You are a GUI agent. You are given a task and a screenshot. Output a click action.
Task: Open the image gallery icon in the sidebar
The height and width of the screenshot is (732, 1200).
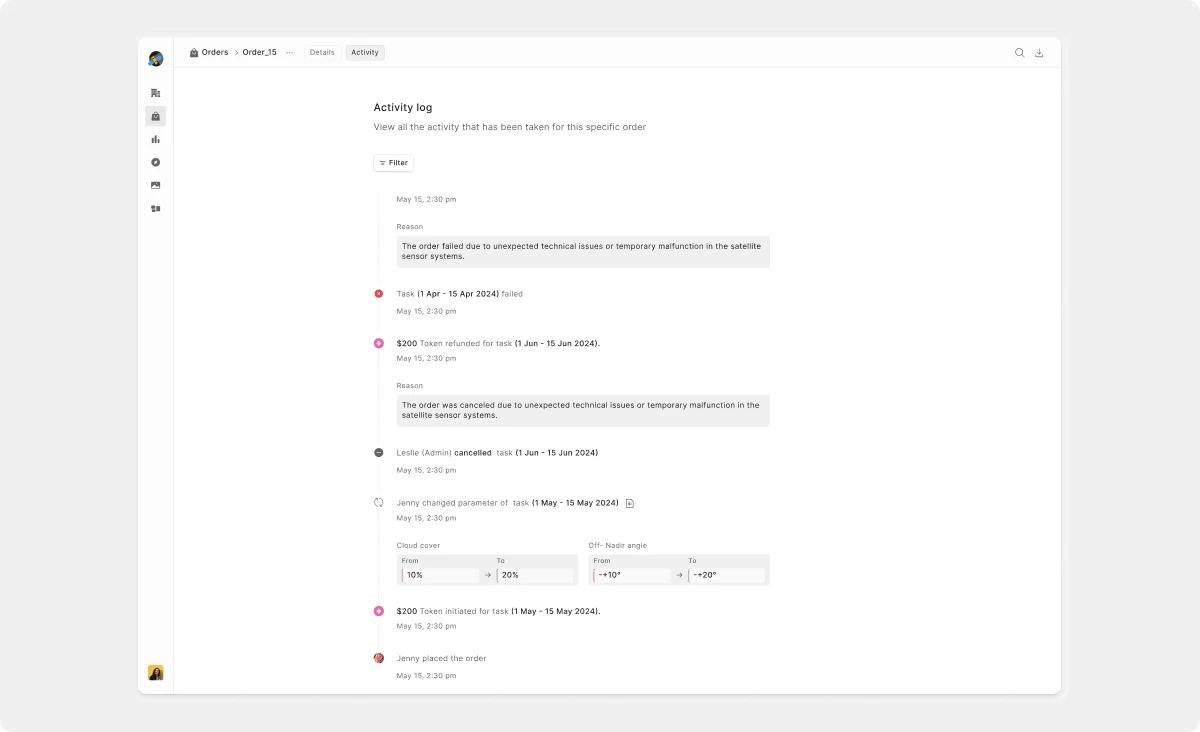156,185
